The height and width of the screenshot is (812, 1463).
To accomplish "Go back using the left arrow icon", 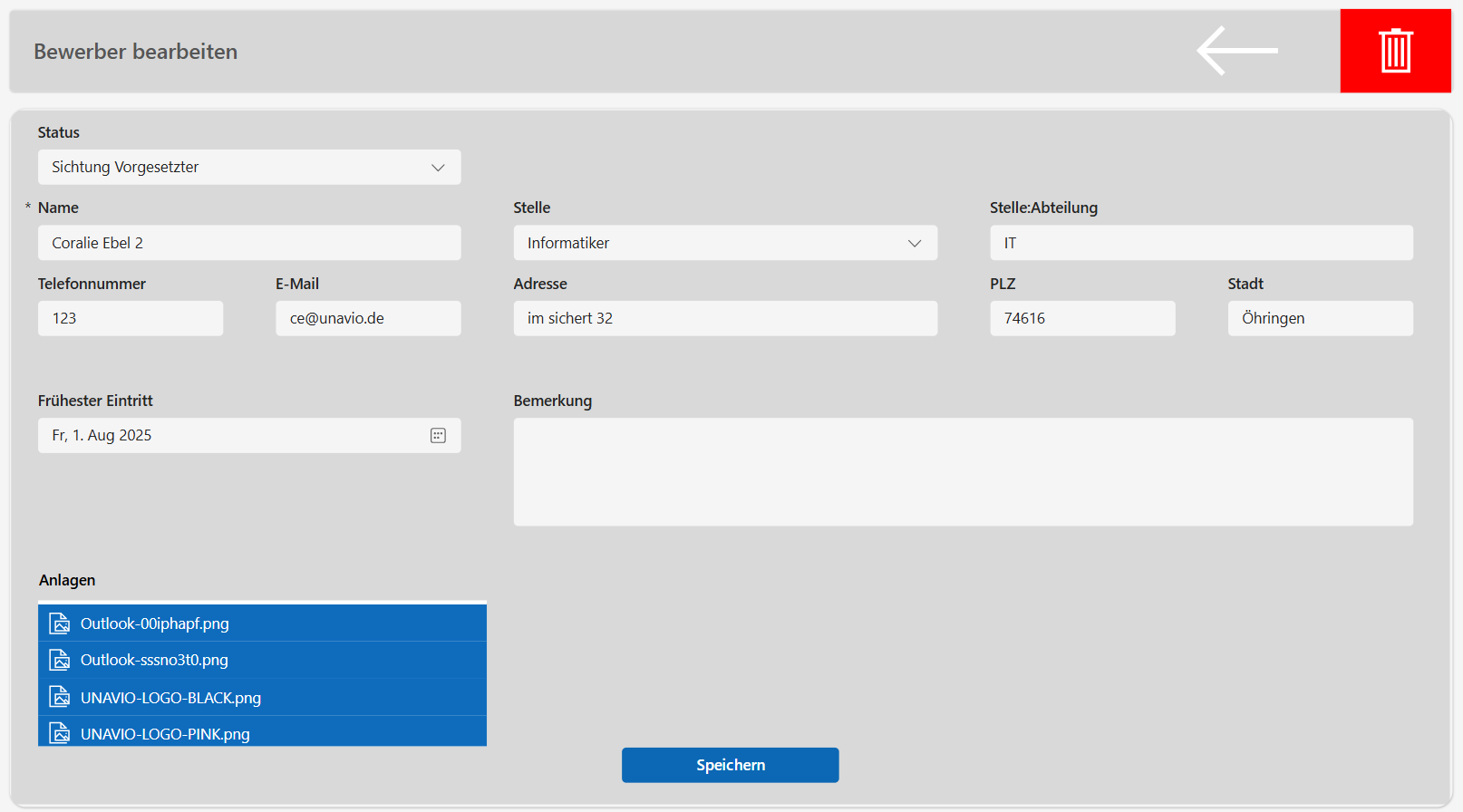I will point(1236,51).
